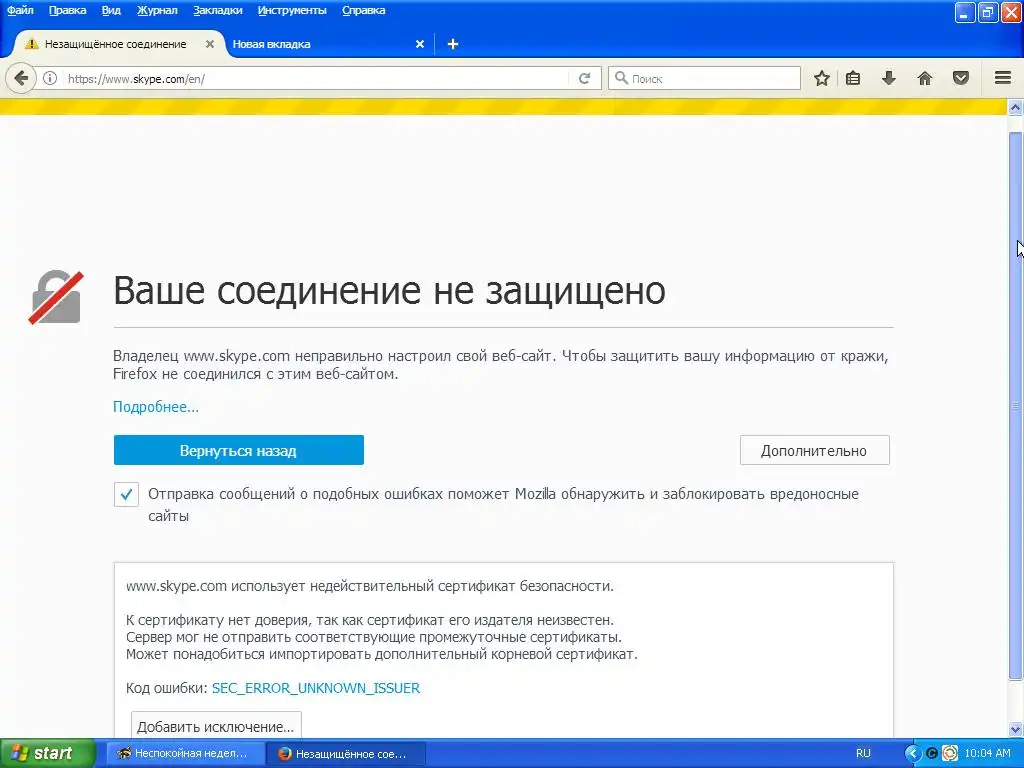Screen dimensions: 1024x768
Task: Switch to 'Неспокойная недел…' taskbar window
Action: tap(185, 754)
